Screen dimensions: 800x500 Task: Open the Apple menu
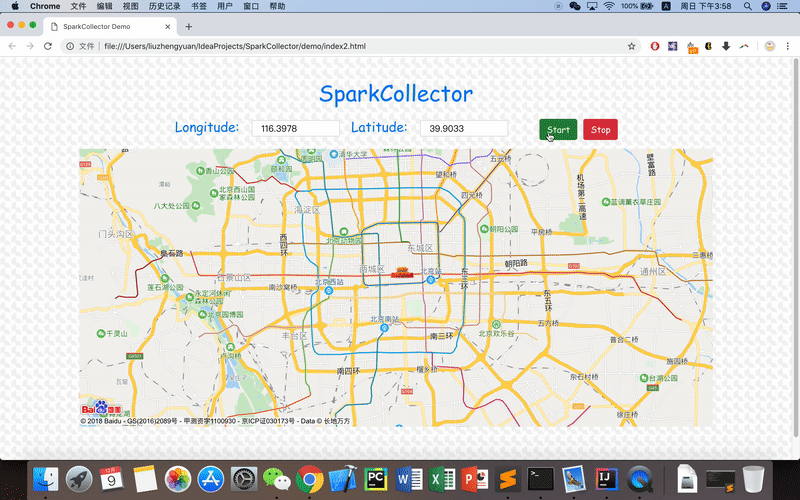tap(15, 6)
